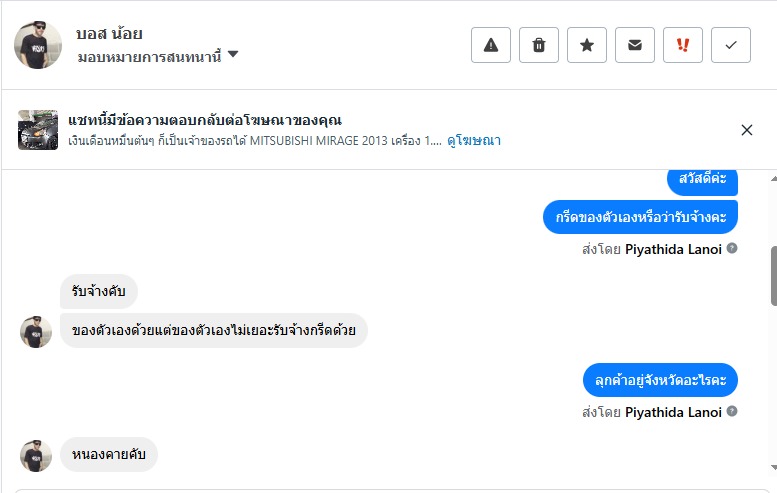The height and width of the screenshot is (493, 777).
Task: Open บอส น้อย profile picture in header
Action: pos(38,45)
